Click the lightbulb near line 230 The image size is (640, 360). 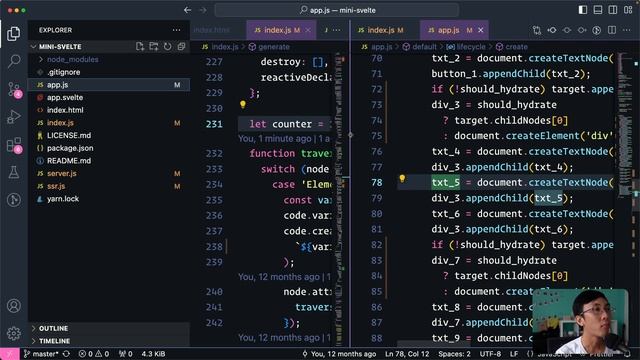243,104
